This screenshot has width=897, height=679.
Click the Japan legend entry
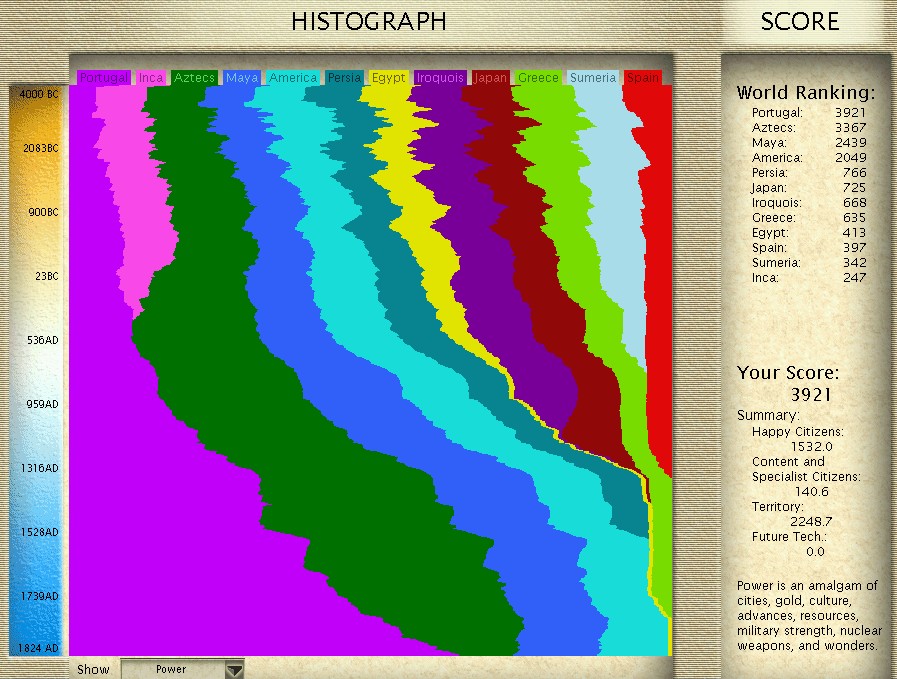[490, 77]
